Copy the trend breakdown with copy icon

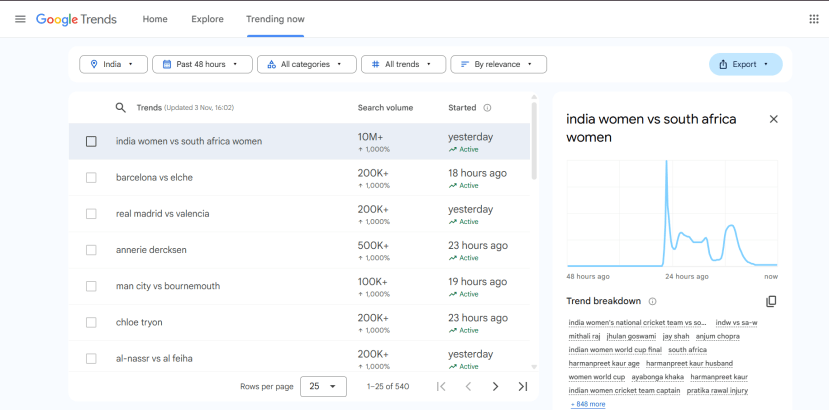pos(771,301)
